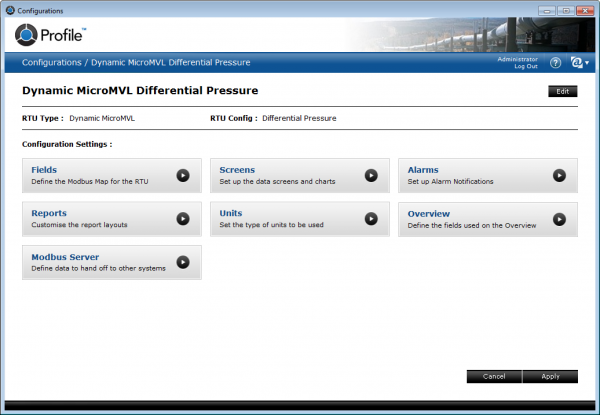Click the page title Dynamic MicroMVL Differential Pressure
The image size is (600, 415).
click(140, 91)
